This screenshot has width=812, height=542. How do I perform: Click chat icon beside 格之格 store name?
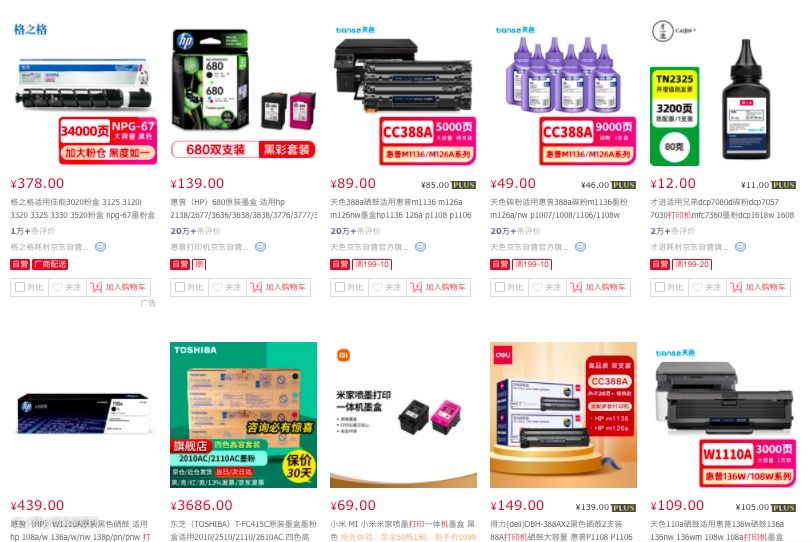pyautogui.click(x=100, y=247)
